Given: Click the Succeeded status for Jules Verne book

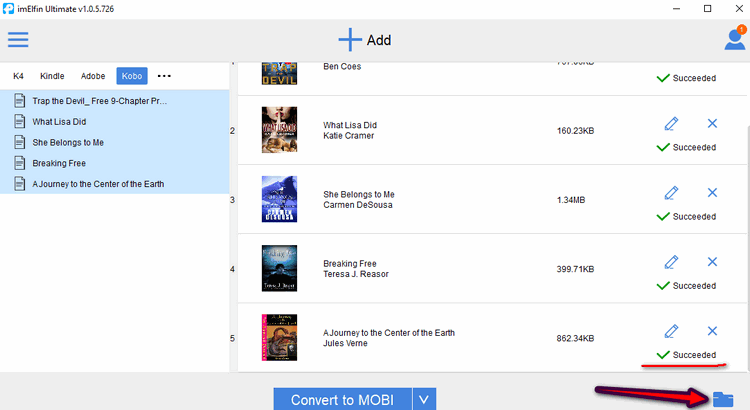Looking at the screenshot, I should coord(686,355).
